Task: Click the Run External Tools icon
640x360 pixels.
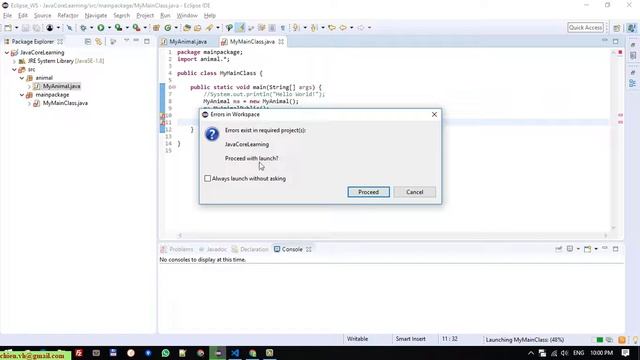Action: pyautogui.click(x=136, y=28)
